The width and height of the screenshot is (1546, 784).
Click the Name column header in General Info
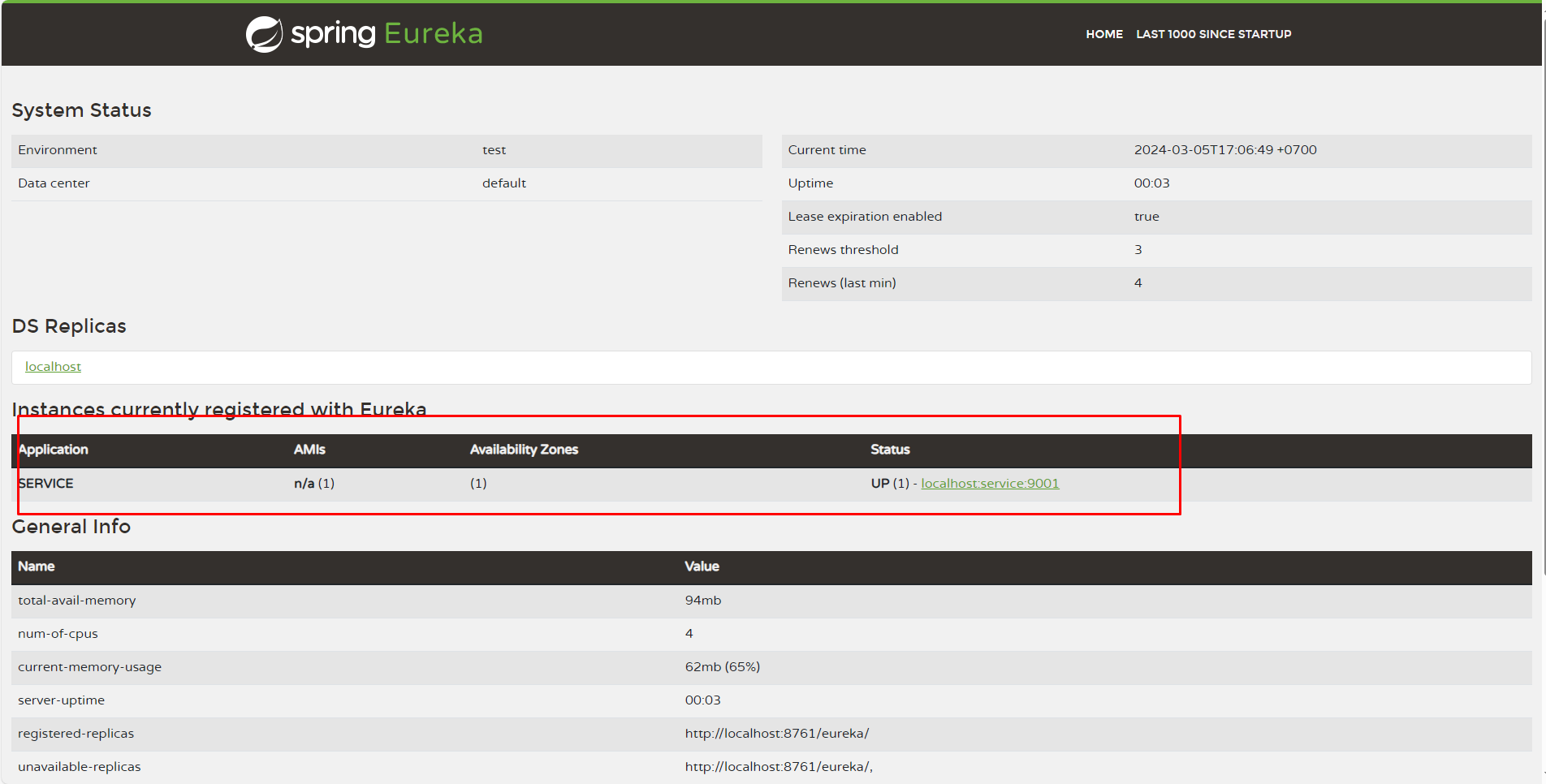coord(37,566)
